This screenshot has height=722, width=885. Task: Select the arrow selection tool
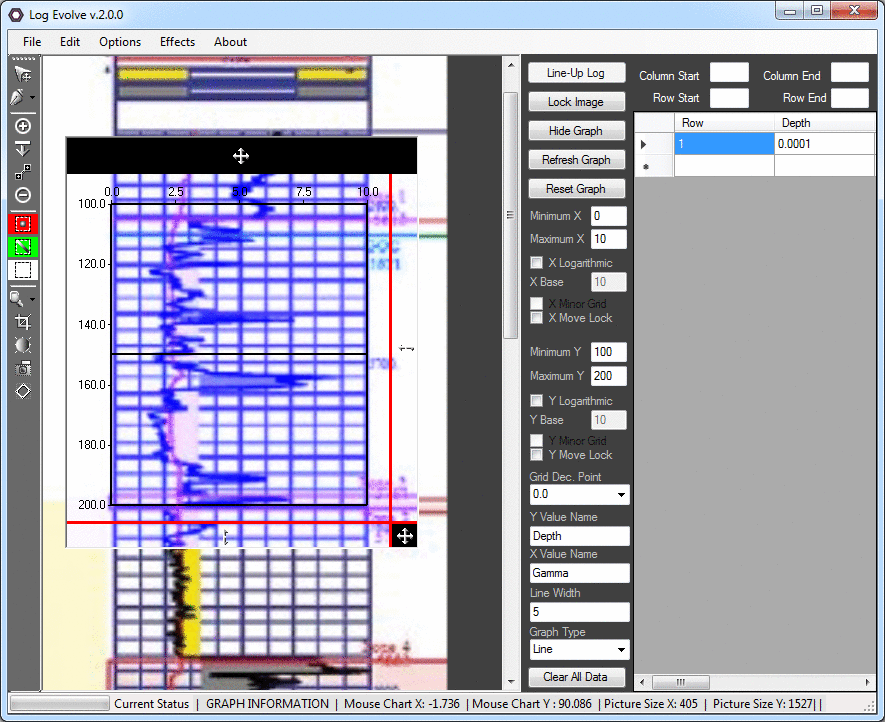click(23, 72)
